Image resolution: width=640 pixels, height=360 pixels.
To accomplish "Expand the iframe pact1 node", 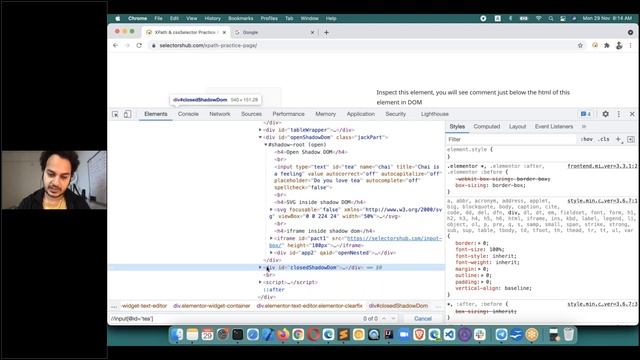I will point(271,238).
